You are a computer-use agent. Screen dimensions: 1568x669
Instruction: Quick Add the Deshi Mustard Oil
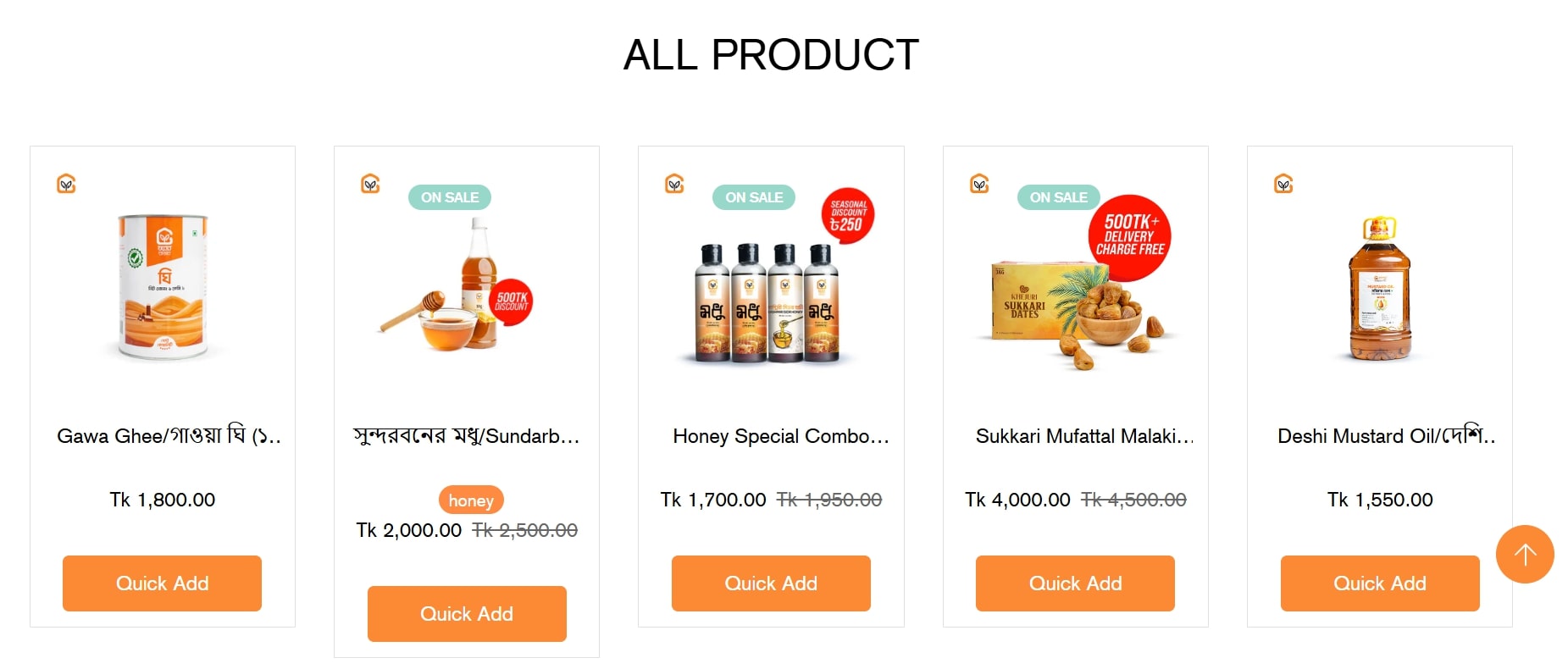[1379, 583]
